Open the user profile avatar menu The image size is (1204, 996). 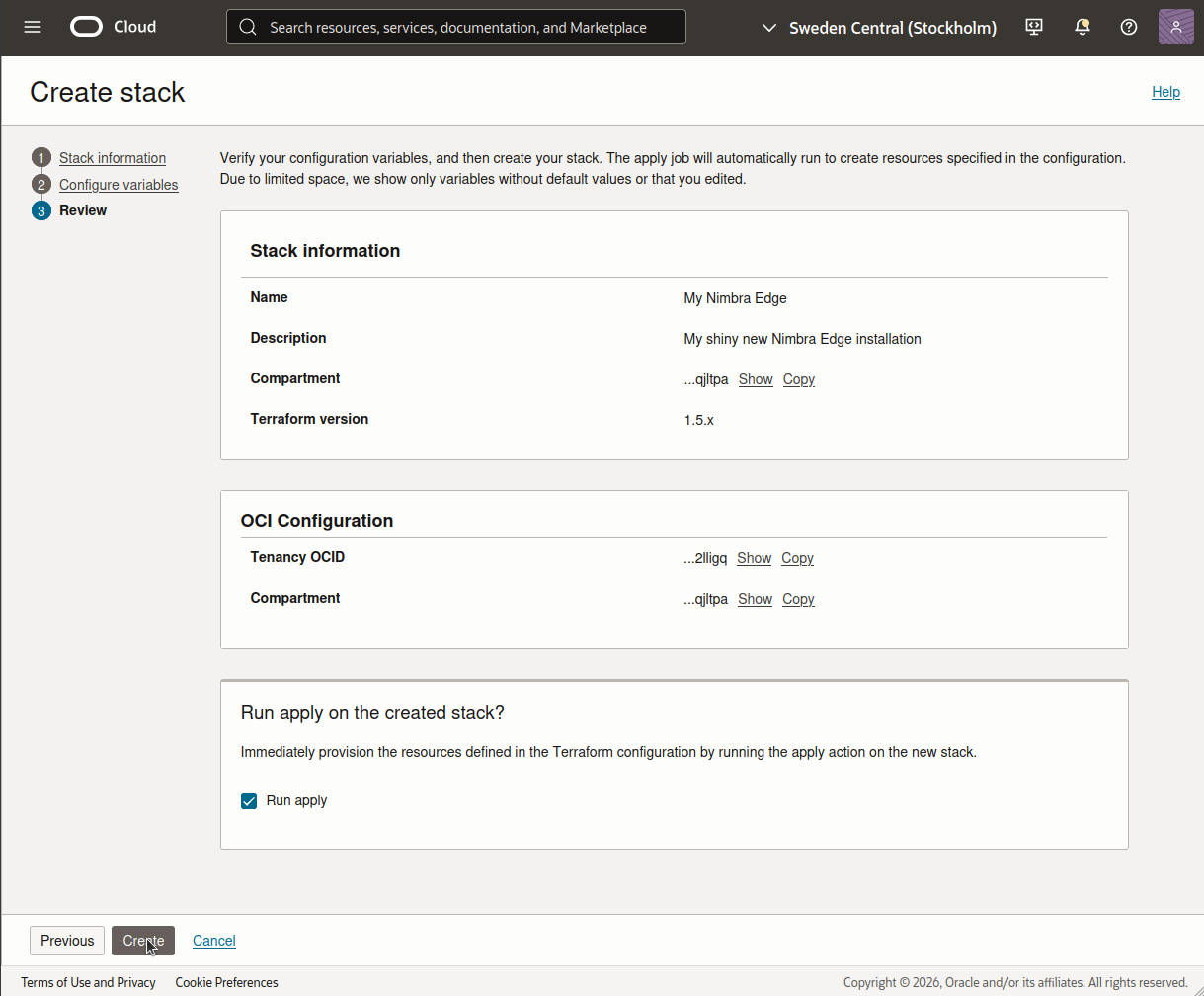pyautogui.click(x=1176, y=27)
